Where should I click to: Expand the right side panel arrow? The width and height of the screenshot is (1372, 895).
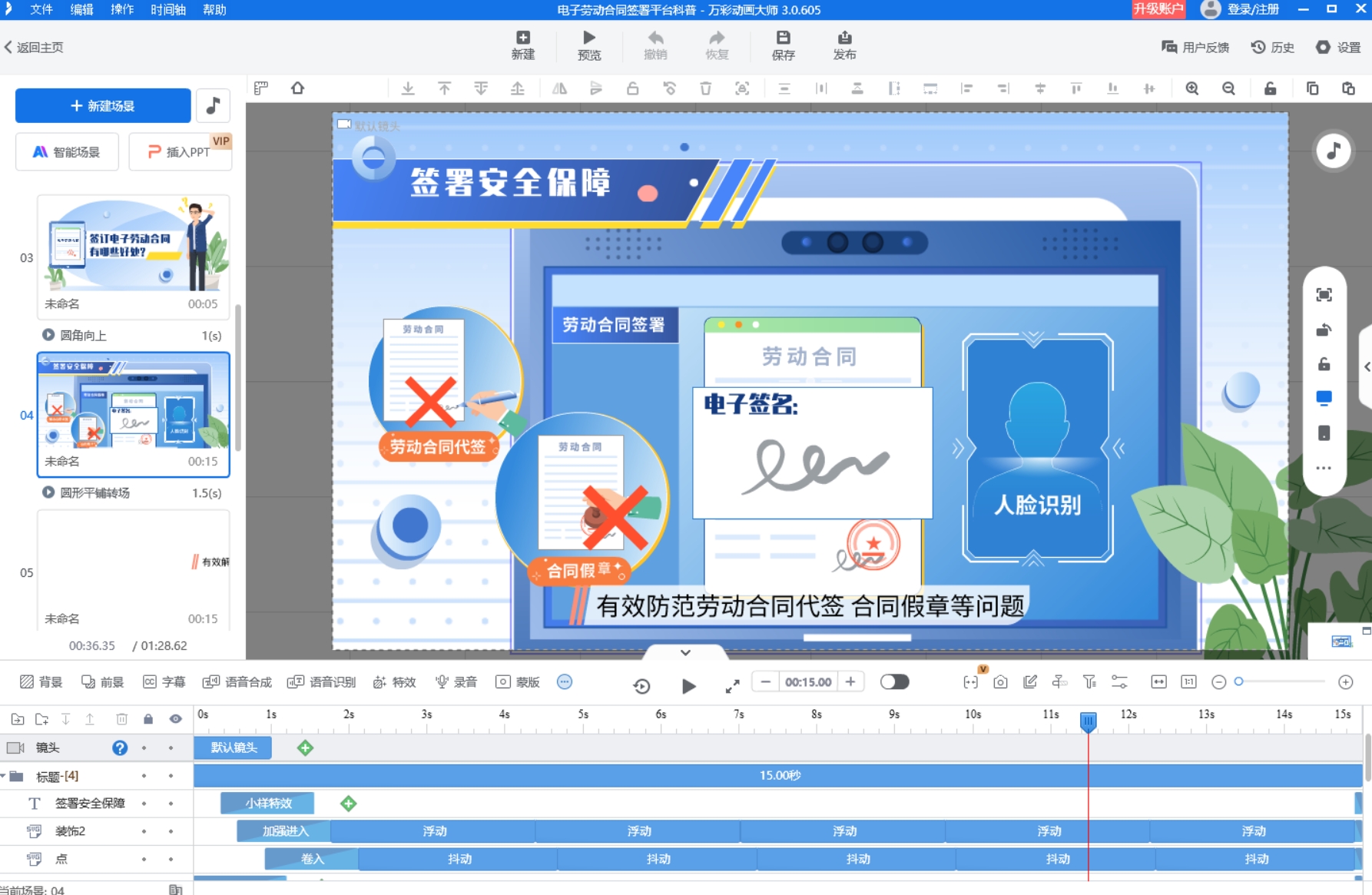pyautogui.click(x=1367, y=366)
